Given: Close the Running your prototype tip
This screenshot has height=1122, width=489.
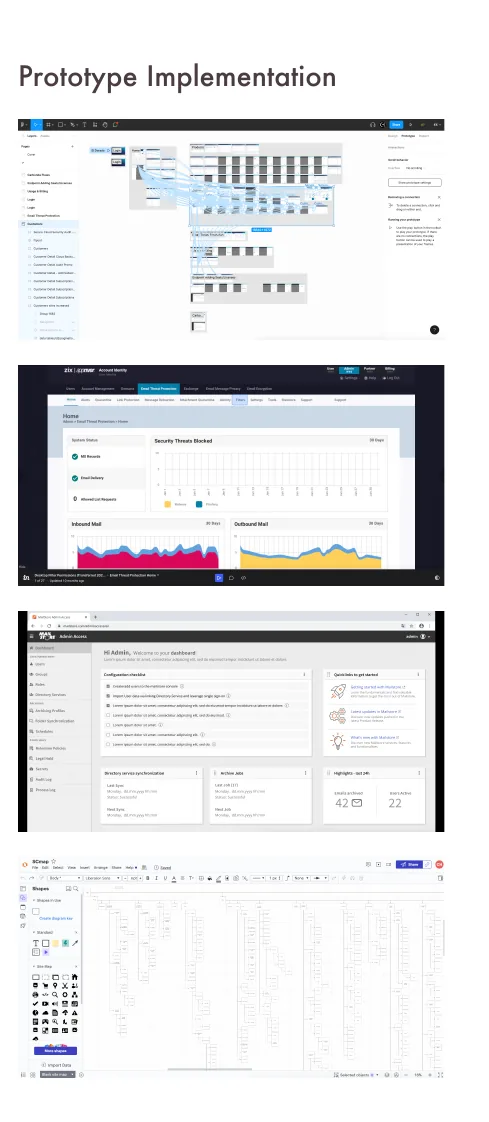Looking at the screenshot, I should (x=439, y=220).
